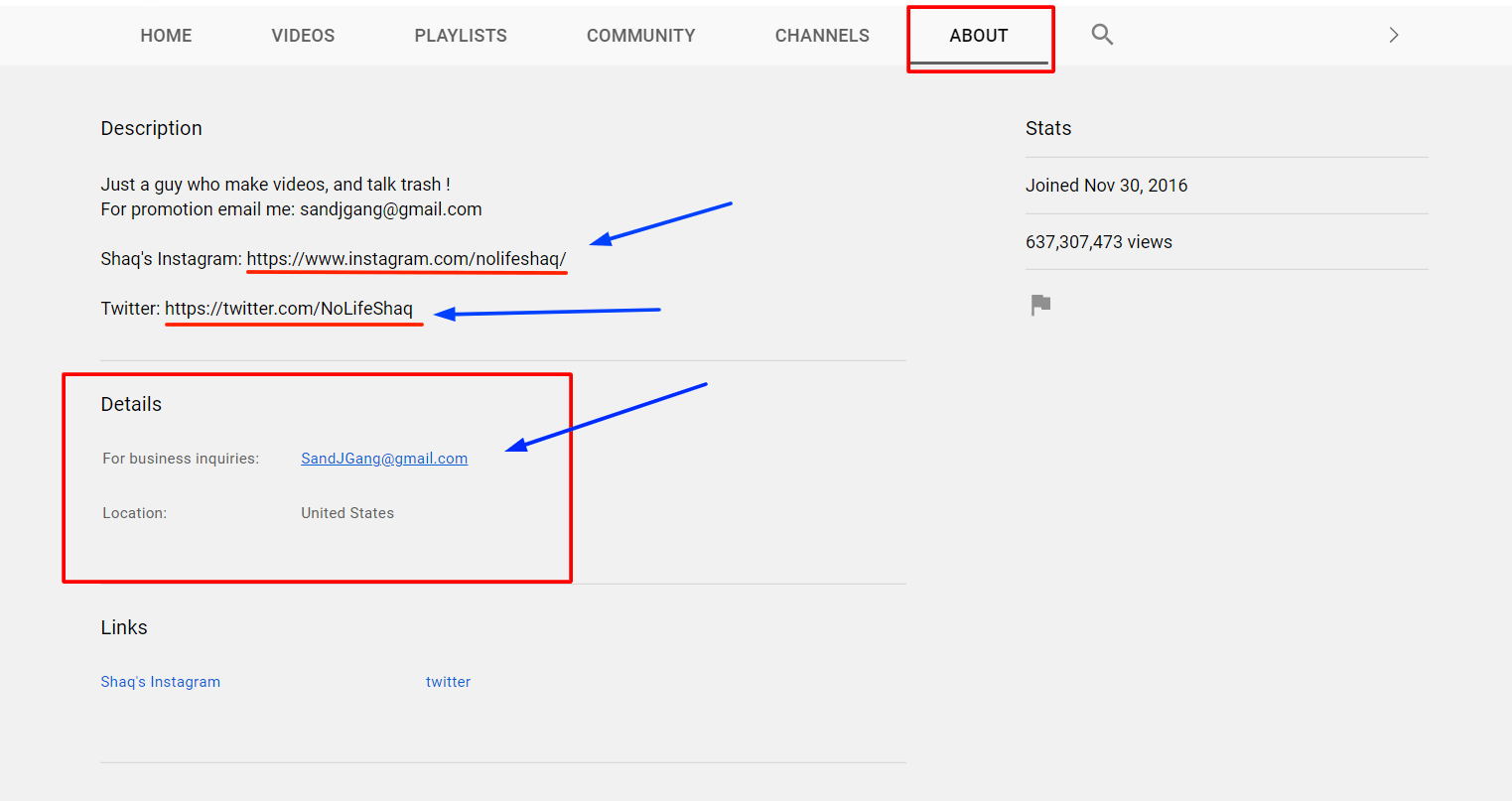Image resolution: width=1512 pixels, height=801 pixels.
Task: Click the right arrow chevron near the tabs
Action: tap(1393, 34)
